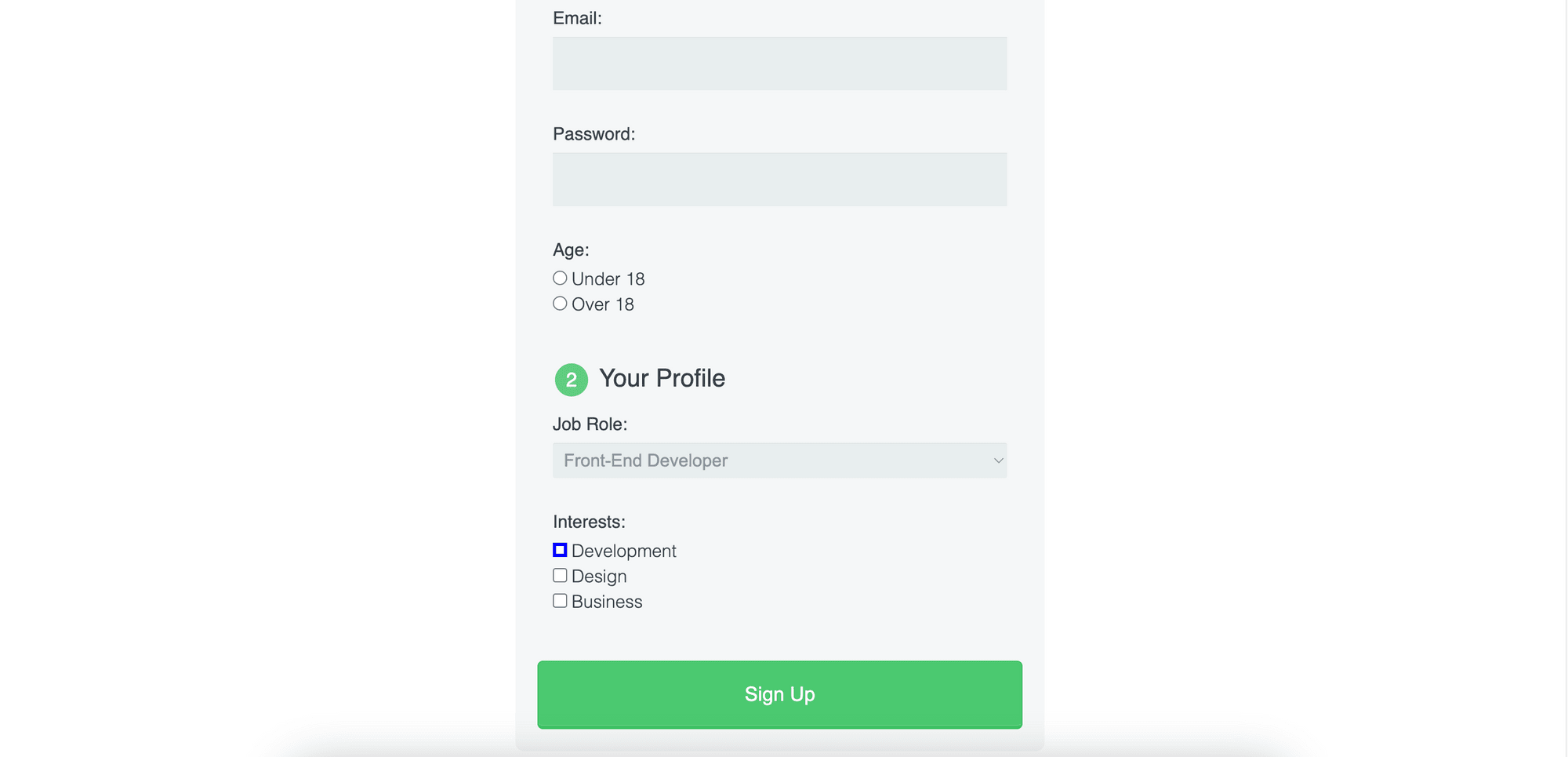Check the Development interest checkbox
Screen dimensions: 1568x757
pyautogui.click(x=559, y=549)
